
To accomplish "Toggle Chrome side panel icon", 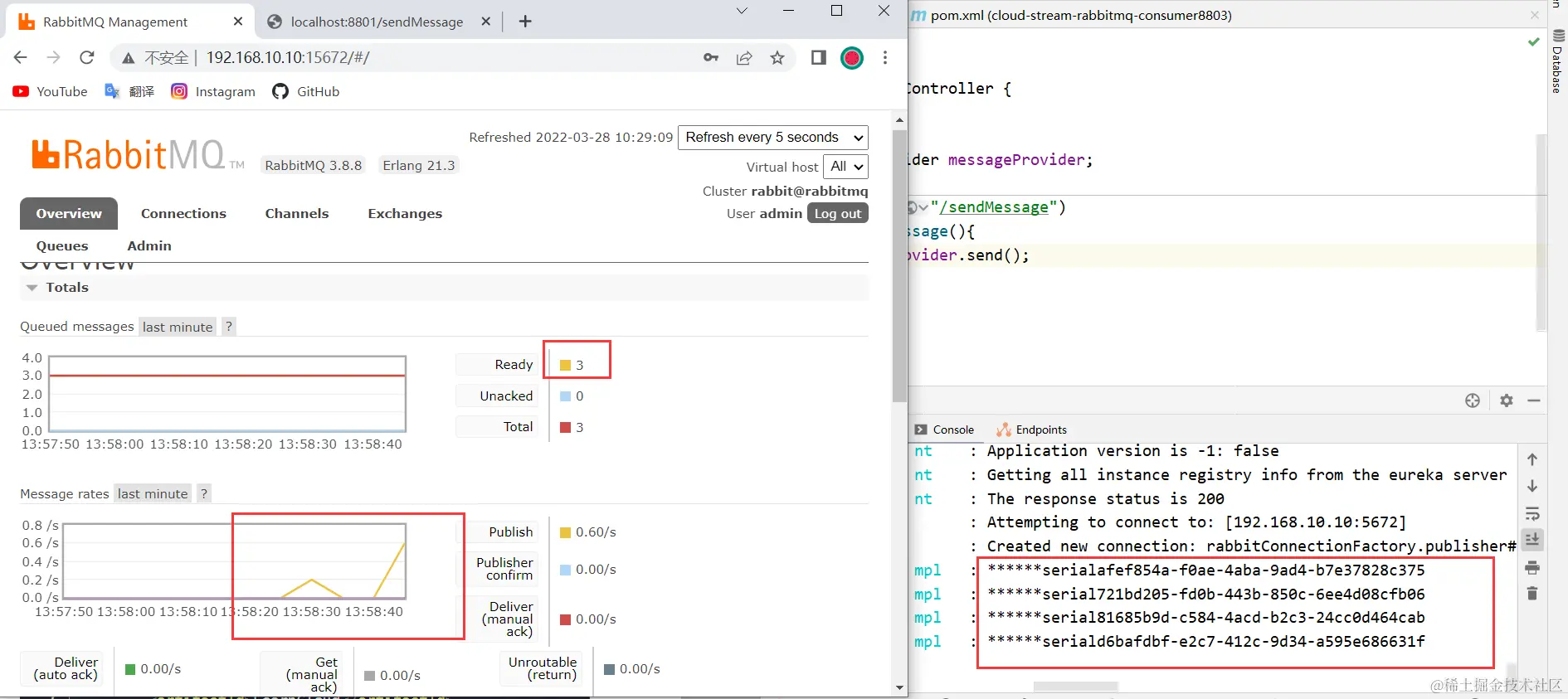I will (x=819, y=57).
